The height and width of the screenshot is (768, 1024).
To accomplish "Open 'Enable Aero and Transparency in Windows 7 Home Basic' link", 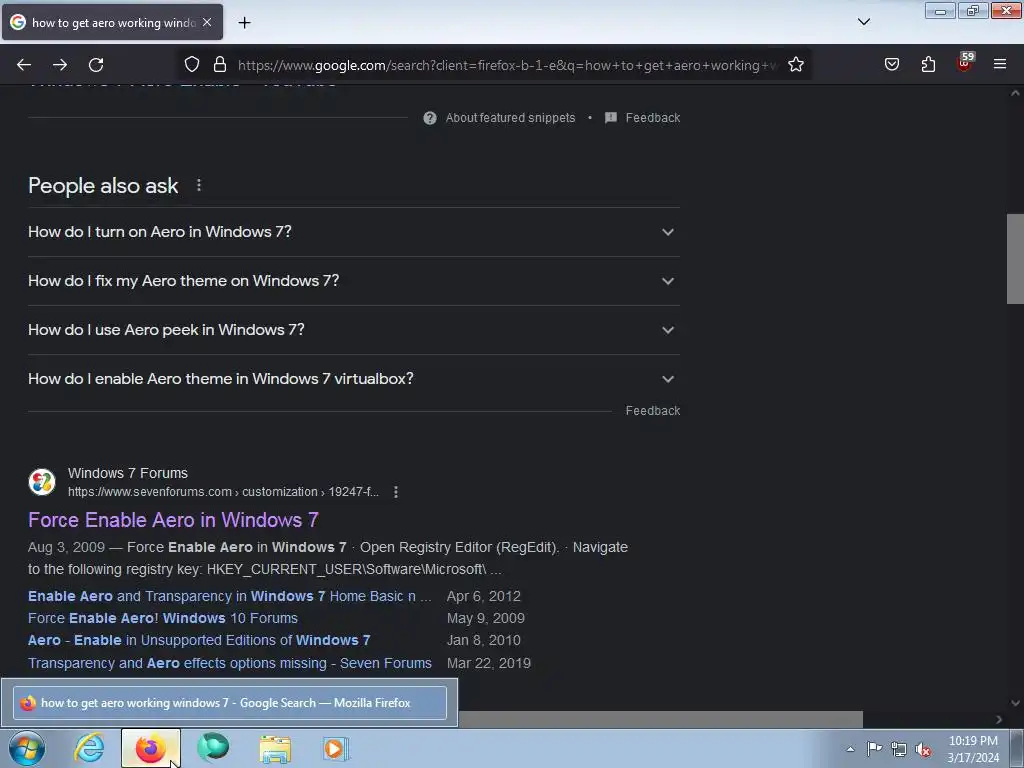I will (x=229, y=596).
